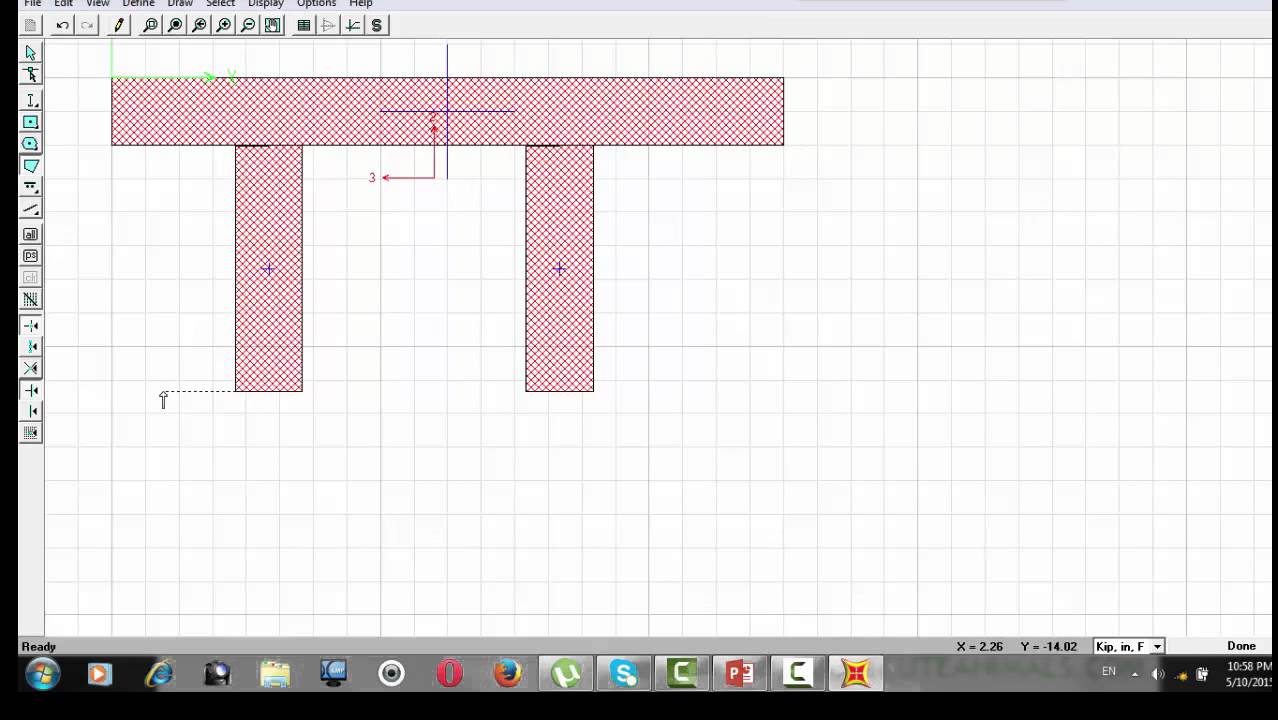Select the Reshaper tool below the pointer
The width and height of the screenshot is (1278, 720).
click(x=31, y=74)
